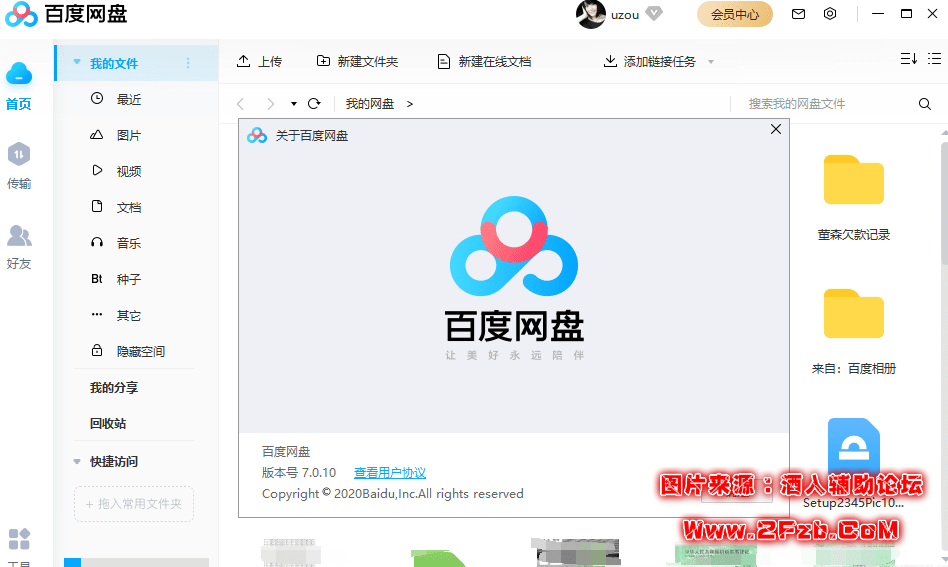
Task: Select 我的文件 in sidebar
Action: [137, 63]
